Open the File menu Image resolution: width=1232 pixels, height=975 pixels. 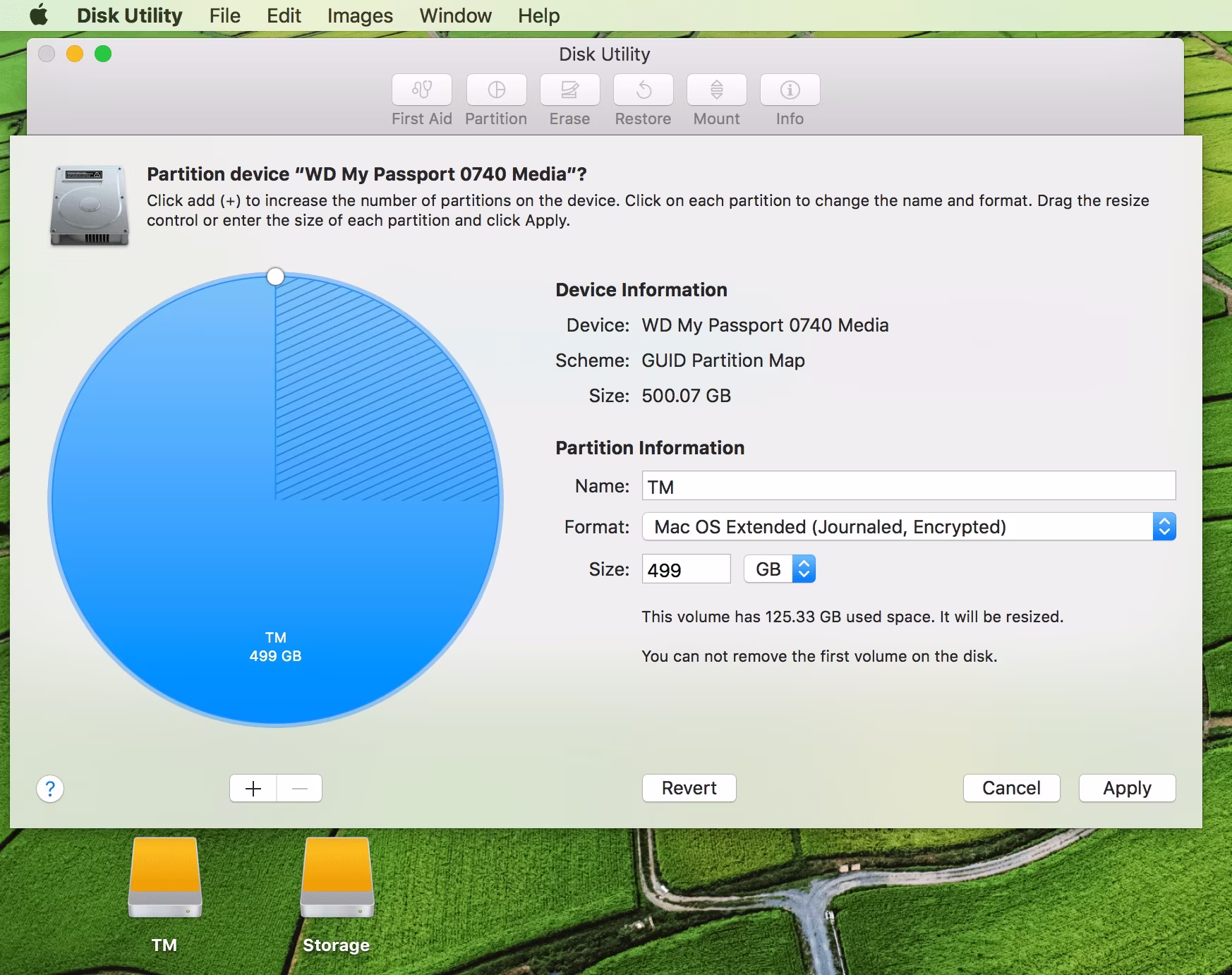click(225, 16)
